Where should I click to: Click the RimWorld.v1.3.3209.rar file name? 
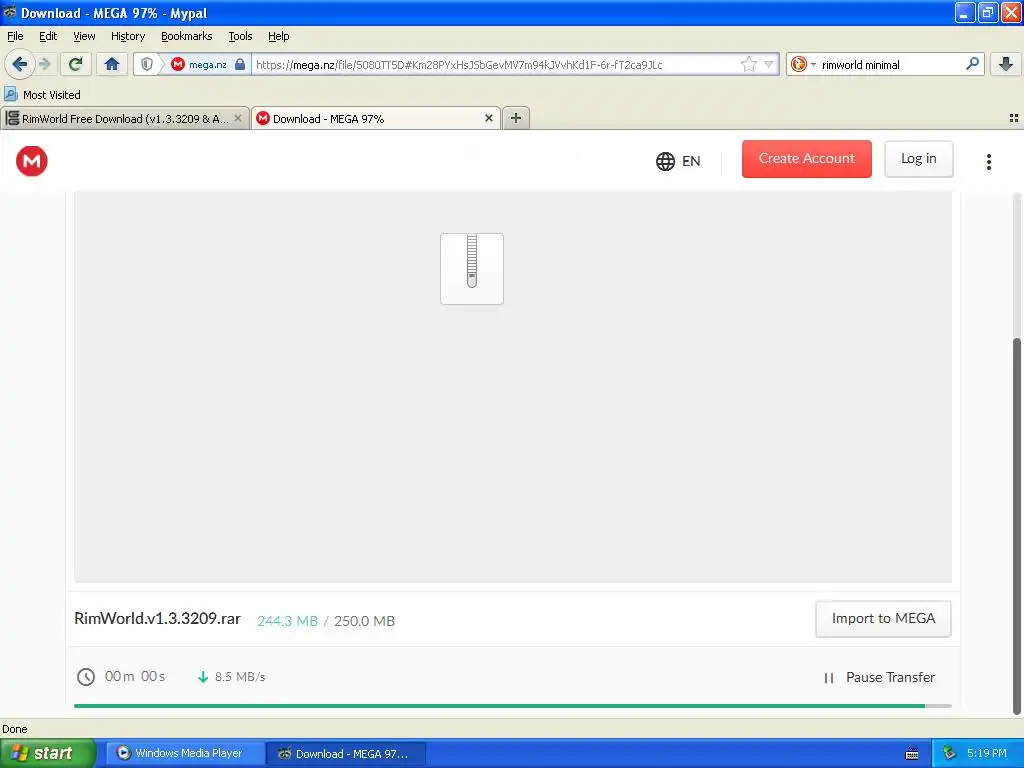157,618
